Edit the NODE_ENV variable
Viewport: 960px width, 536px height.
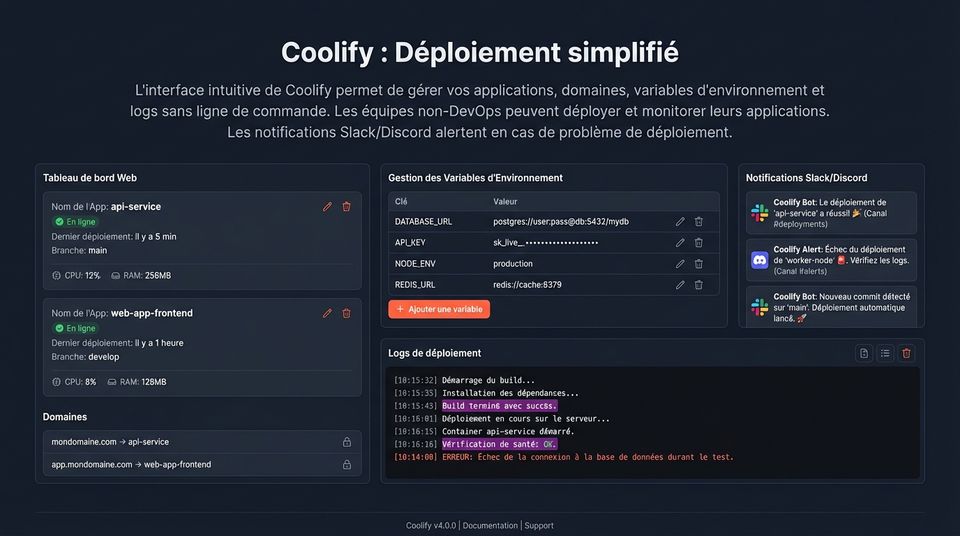click(680, 264)
